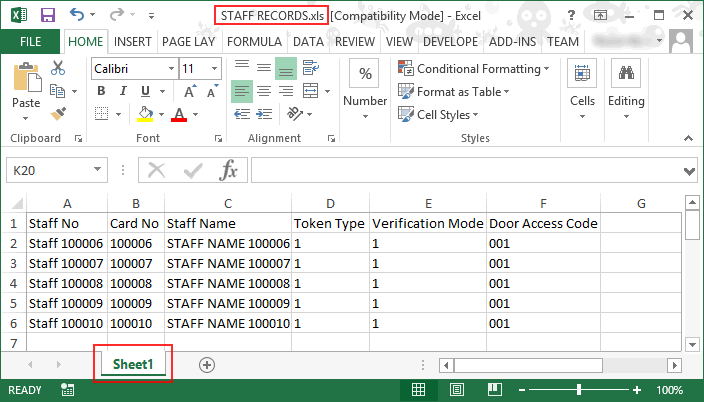Toggle Bold formatting
704x402 pixels.
tap(101, 92)
